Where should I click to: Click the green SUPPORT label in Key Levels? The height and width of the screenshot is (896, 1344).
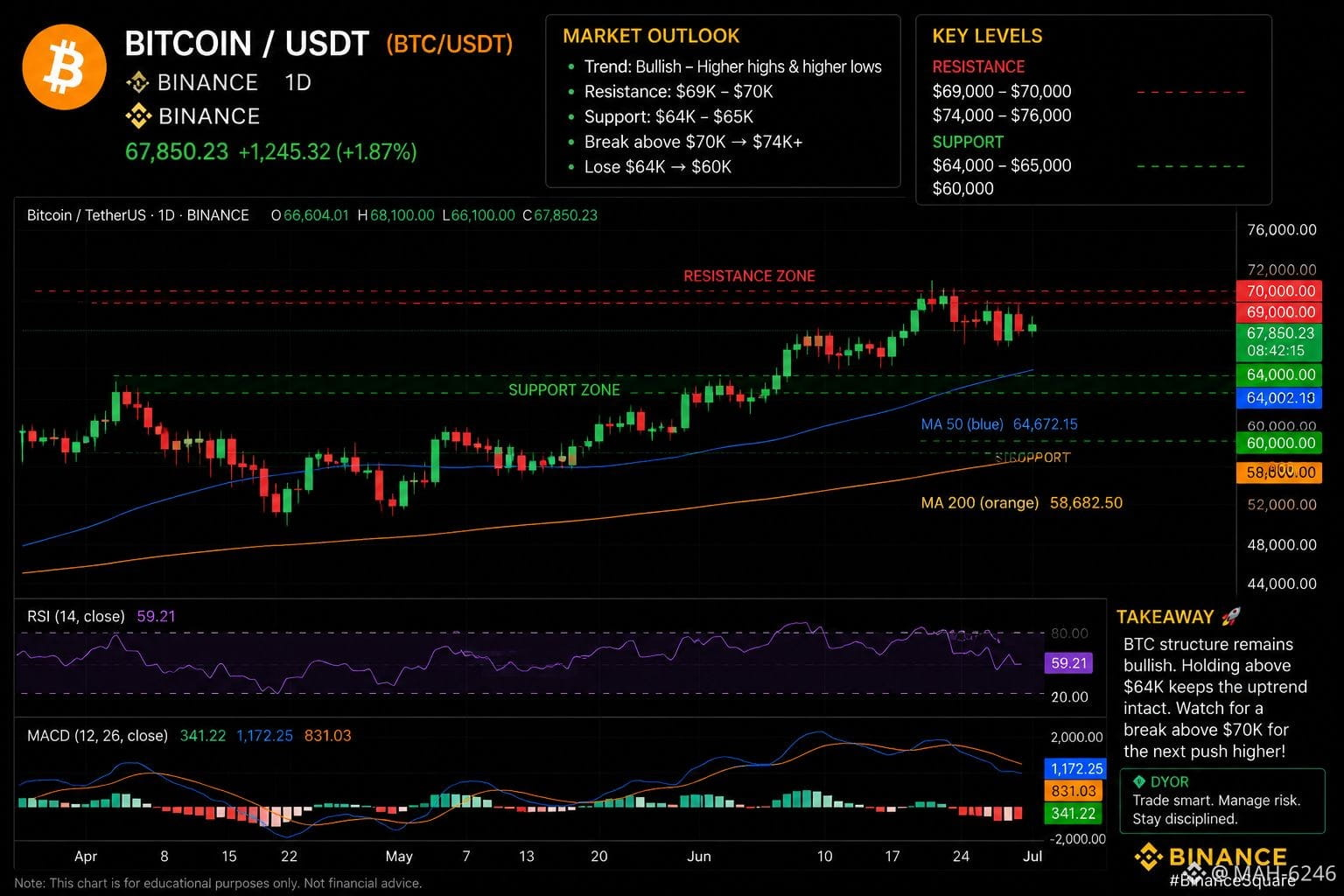tap(968, 142)
